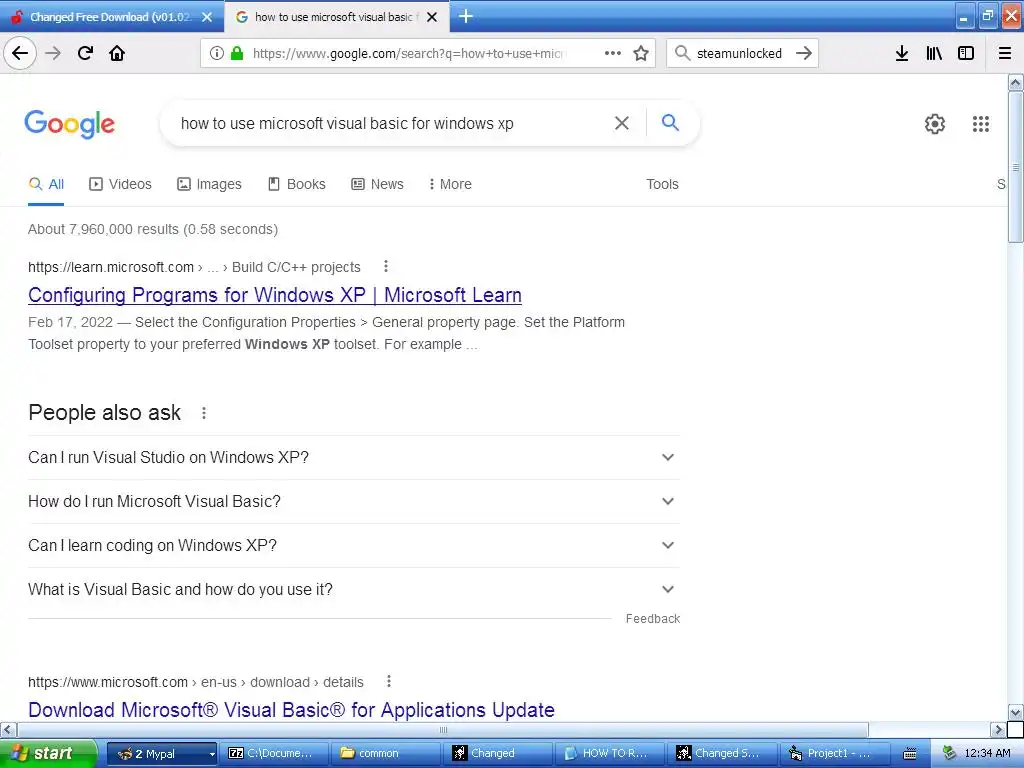Click the horizontal scrollbar right arrow
Screen dimensions: 1024x768
(x=998, y=729)
